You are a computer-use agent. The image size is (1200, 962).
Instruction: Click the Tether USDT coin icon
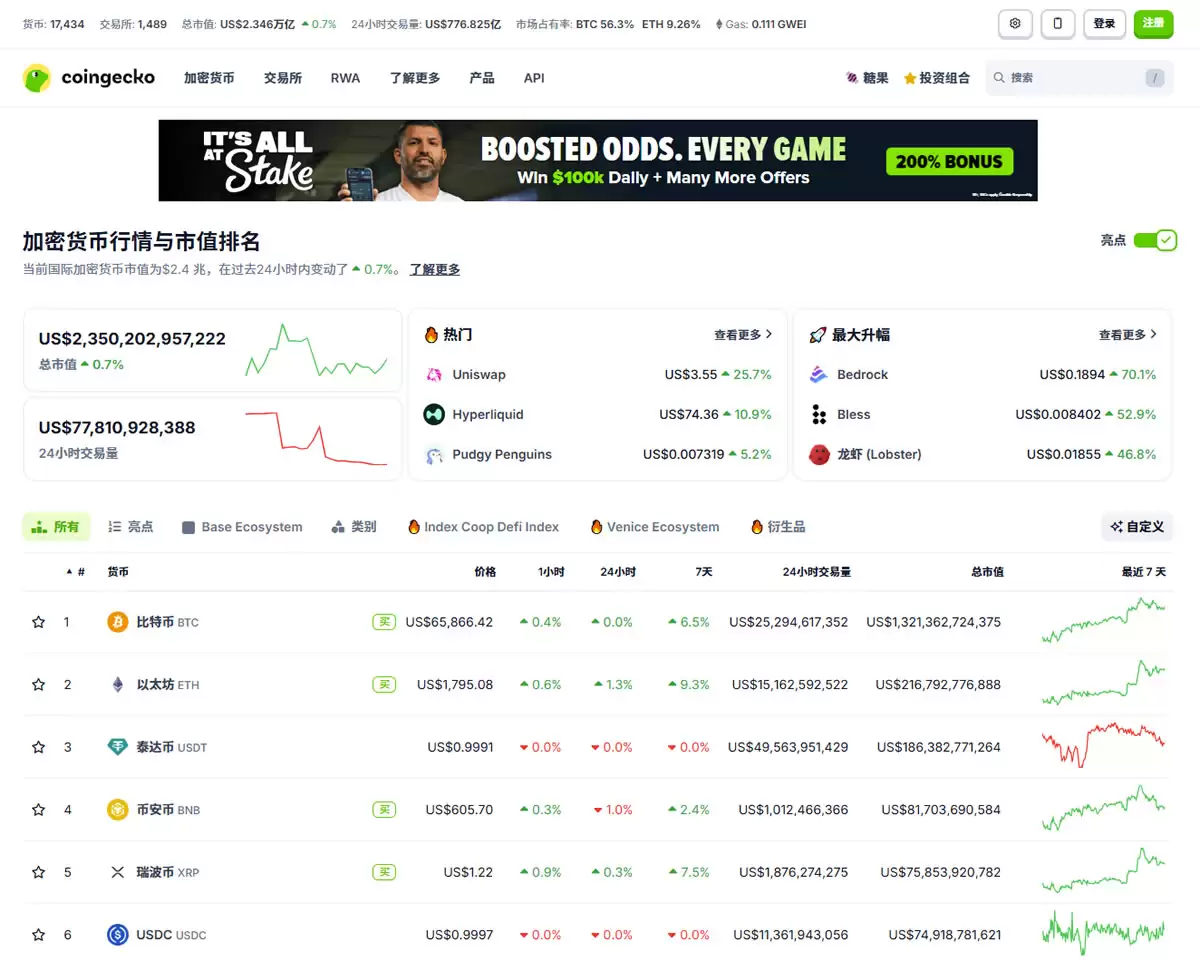[x=118, y=747]
